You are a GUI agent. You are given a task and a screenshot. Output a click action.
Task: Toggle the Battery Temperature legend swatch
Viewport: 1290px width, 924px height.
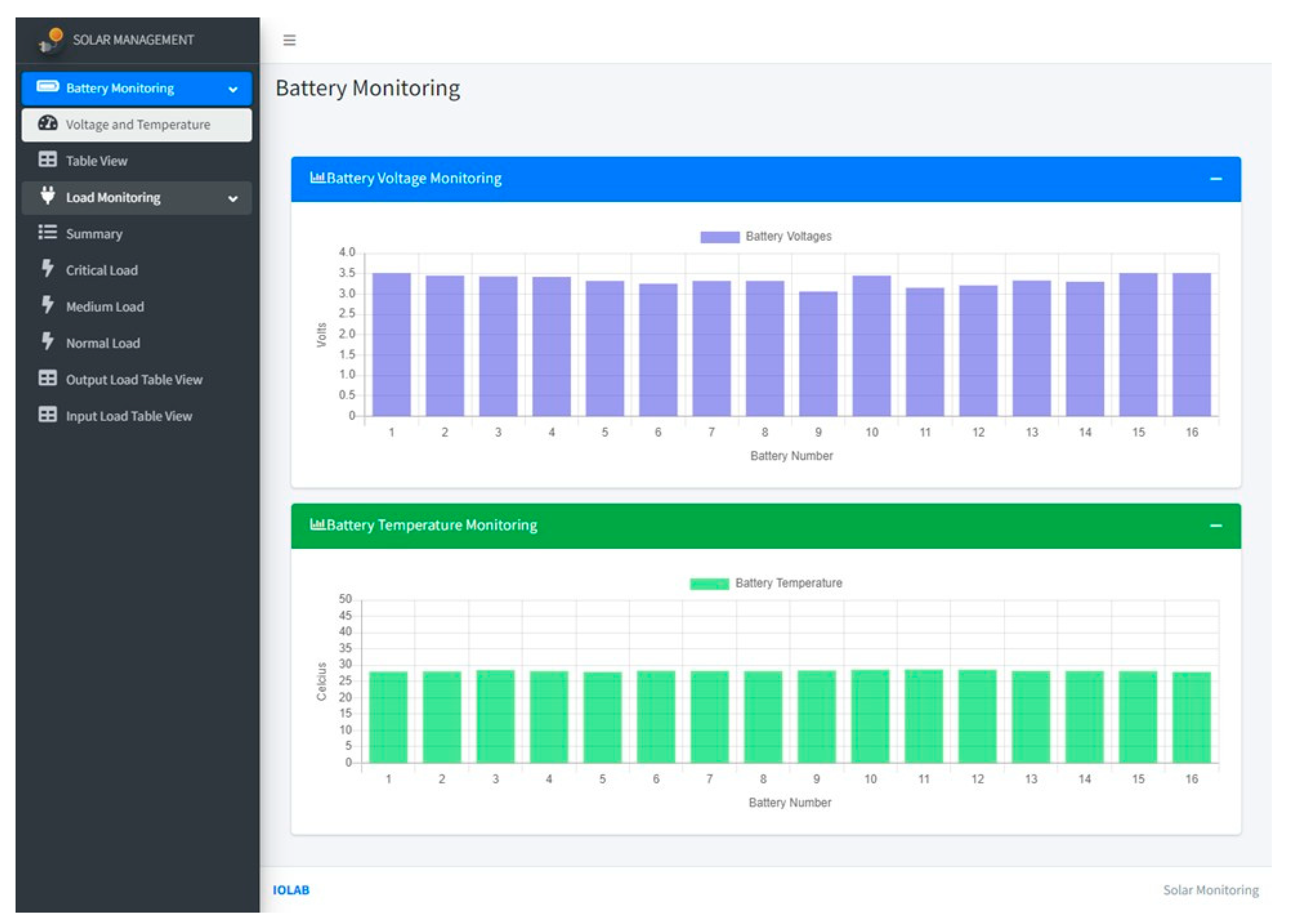coord(709,584)
